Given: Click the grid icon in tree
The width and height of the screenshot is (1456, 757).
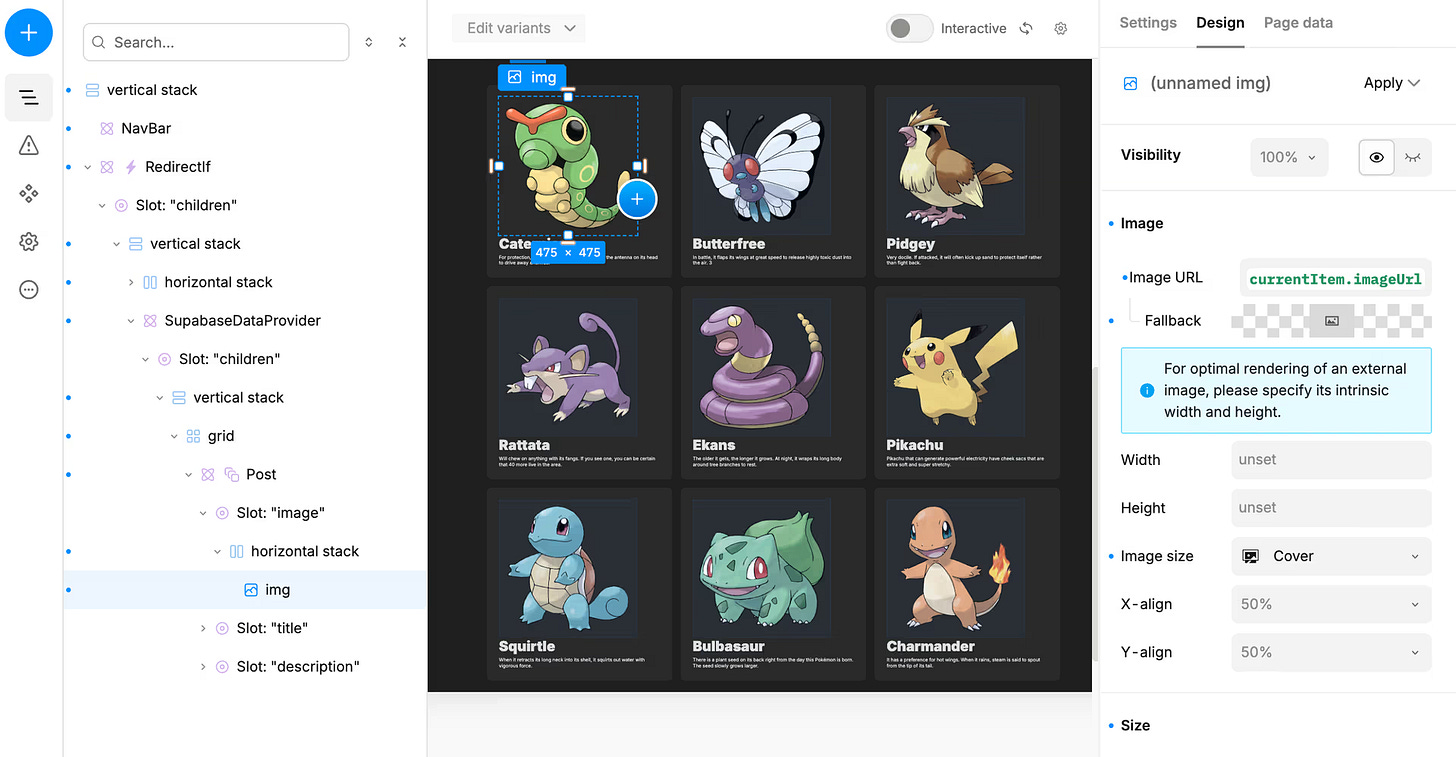Looking at the screenshot, I should pos(193,436).
